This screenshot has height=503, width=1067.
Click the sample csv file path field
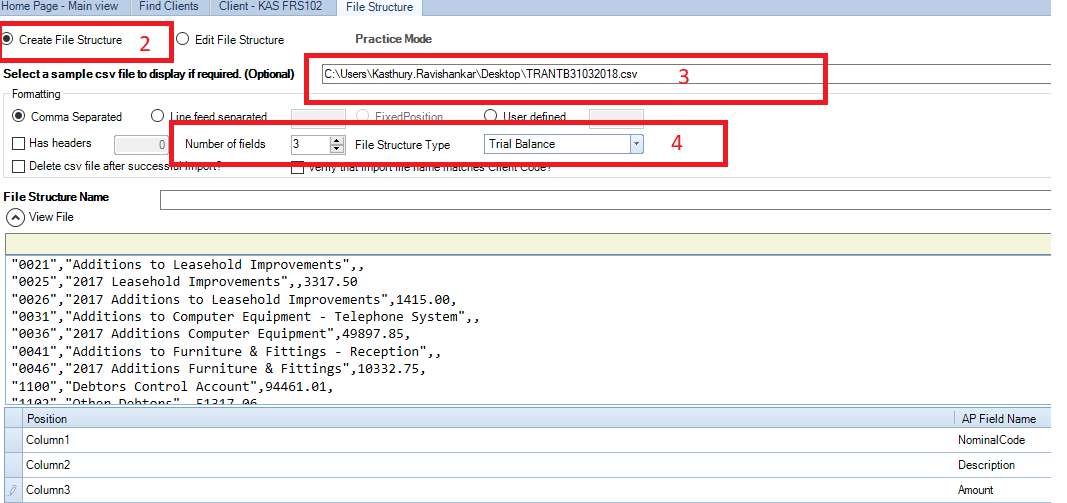click(685, 75)
